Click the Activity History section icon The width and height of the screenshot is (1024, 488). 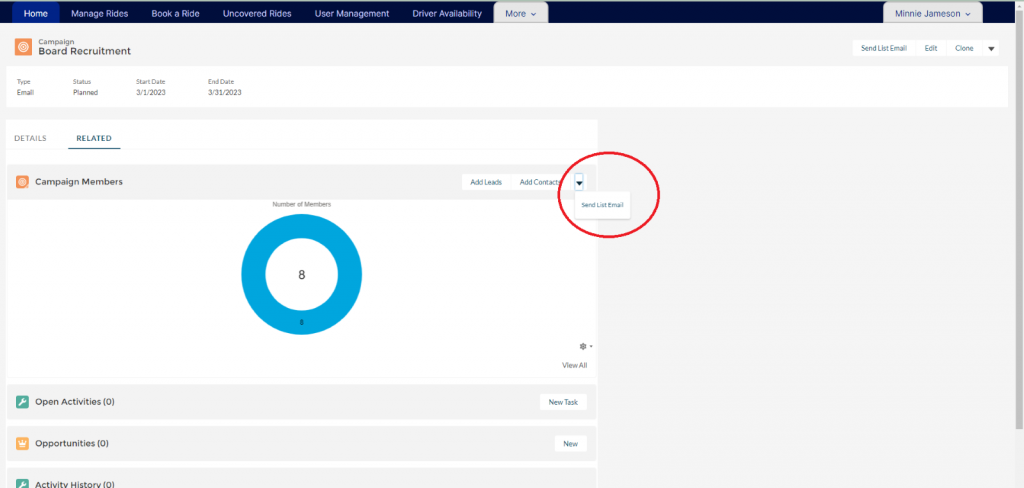point(22,484)
